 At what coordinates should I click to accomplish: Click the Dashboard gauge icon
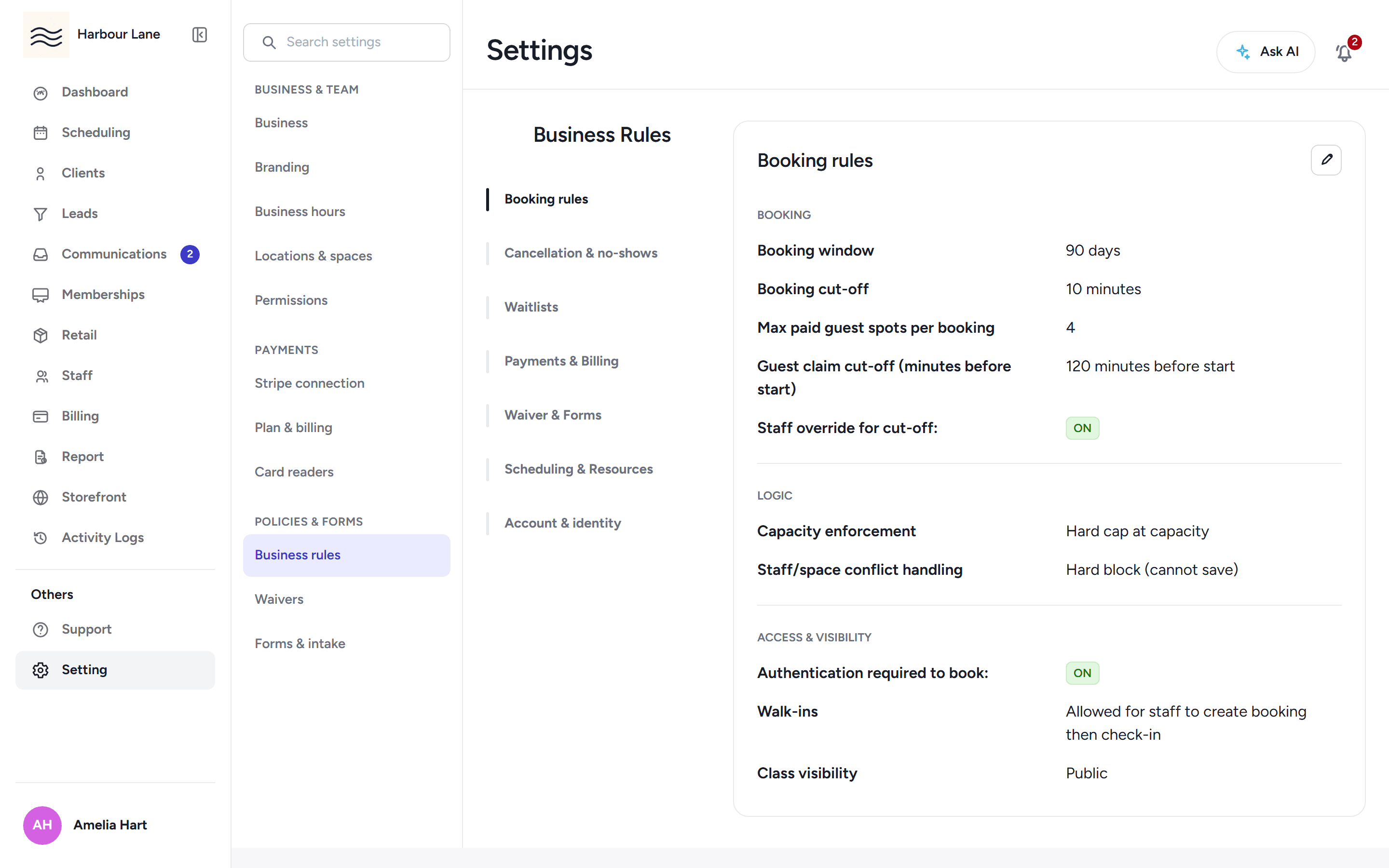pyautogui.click(x=40, y=93)
